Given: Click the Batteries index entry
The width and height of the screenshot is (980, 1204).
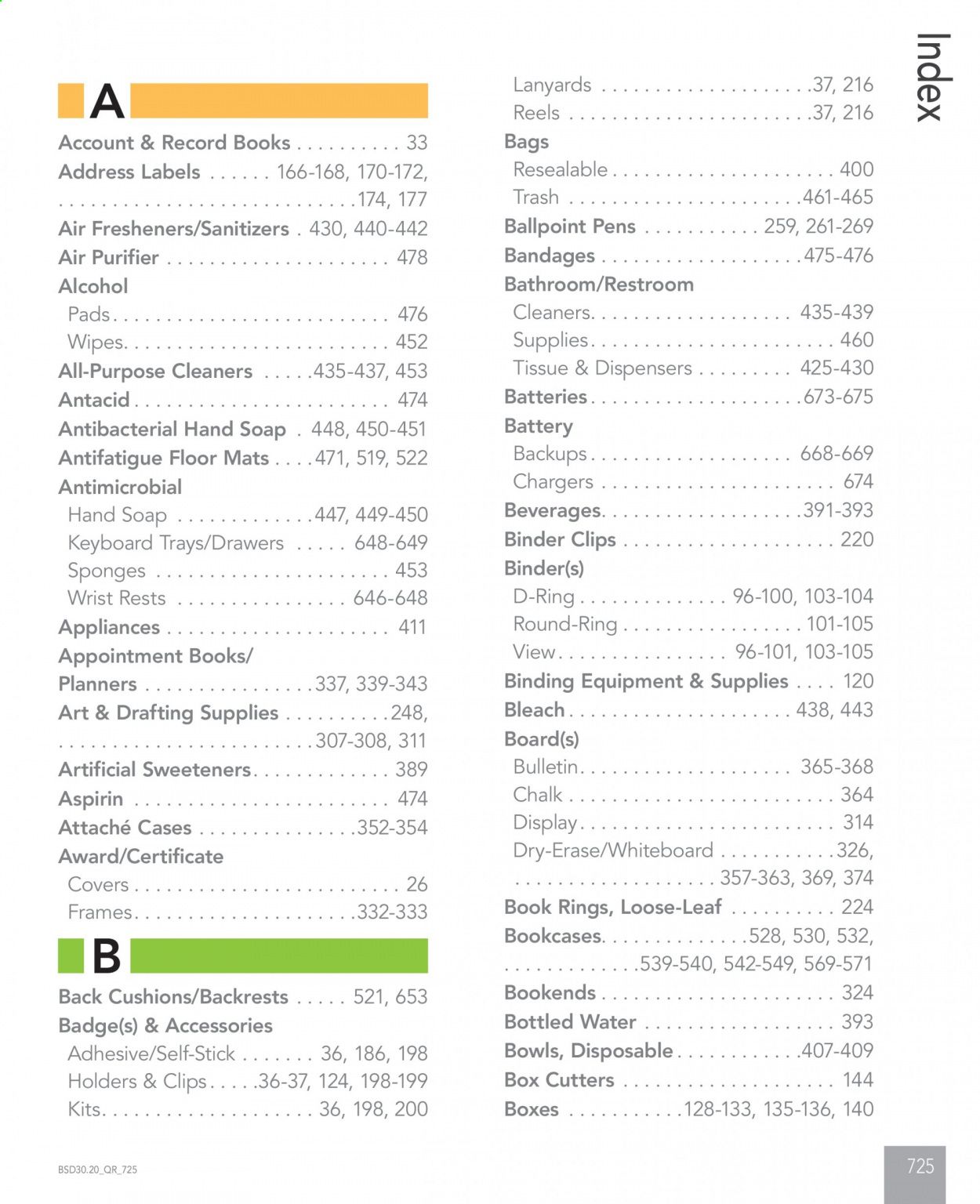Looking at the screenshot, I should (x=688, y=397).
